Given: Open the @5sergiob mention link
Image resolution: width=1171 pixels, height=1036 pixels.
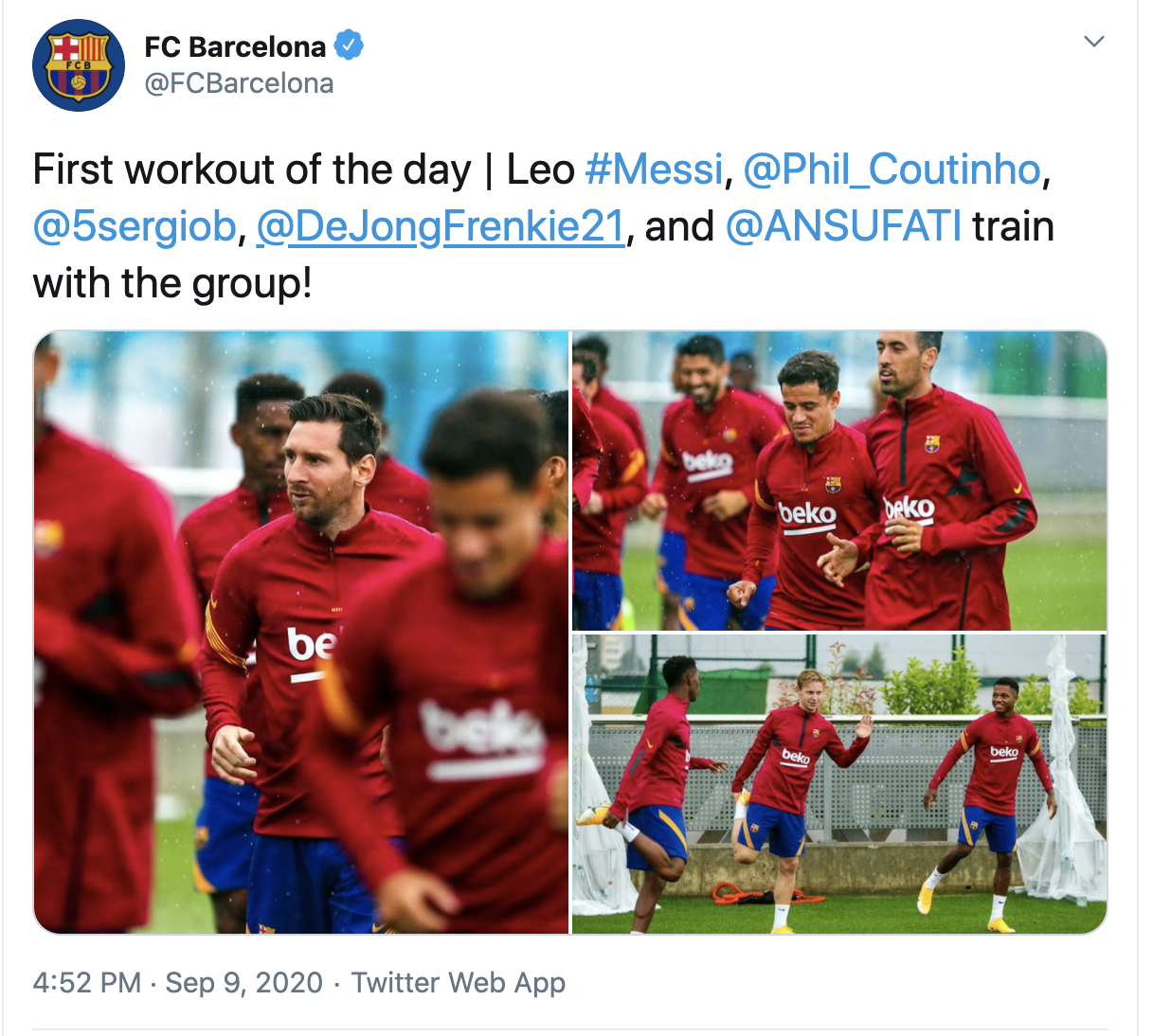Looking at the screenshot, I should (135, 226).
